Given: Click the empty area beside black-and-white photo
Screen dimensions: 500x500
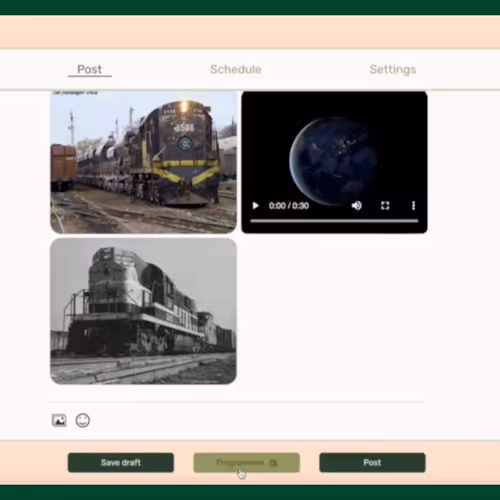Looking at the screenshot, I should (334, 311).
